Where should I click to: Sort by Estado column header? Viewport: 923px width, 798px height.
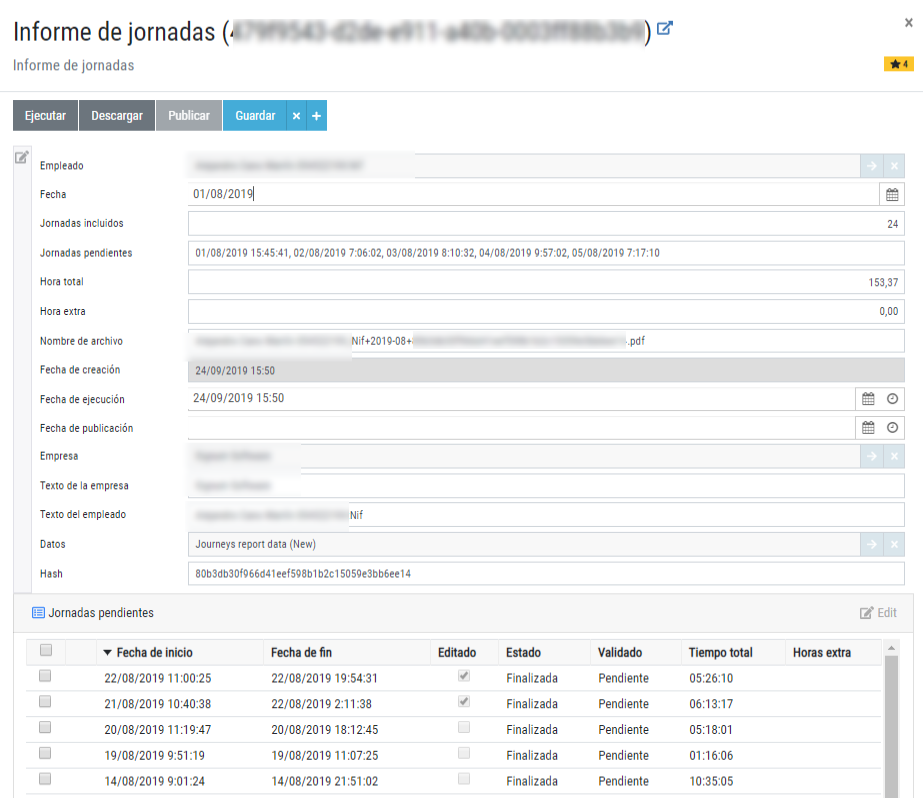523,653
